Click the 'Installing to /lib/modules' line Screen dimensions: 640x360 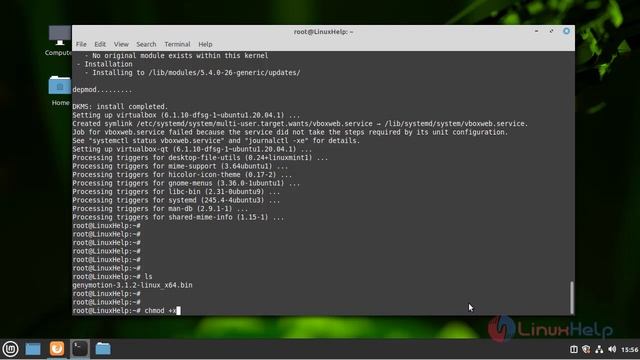tap(192, 73)
